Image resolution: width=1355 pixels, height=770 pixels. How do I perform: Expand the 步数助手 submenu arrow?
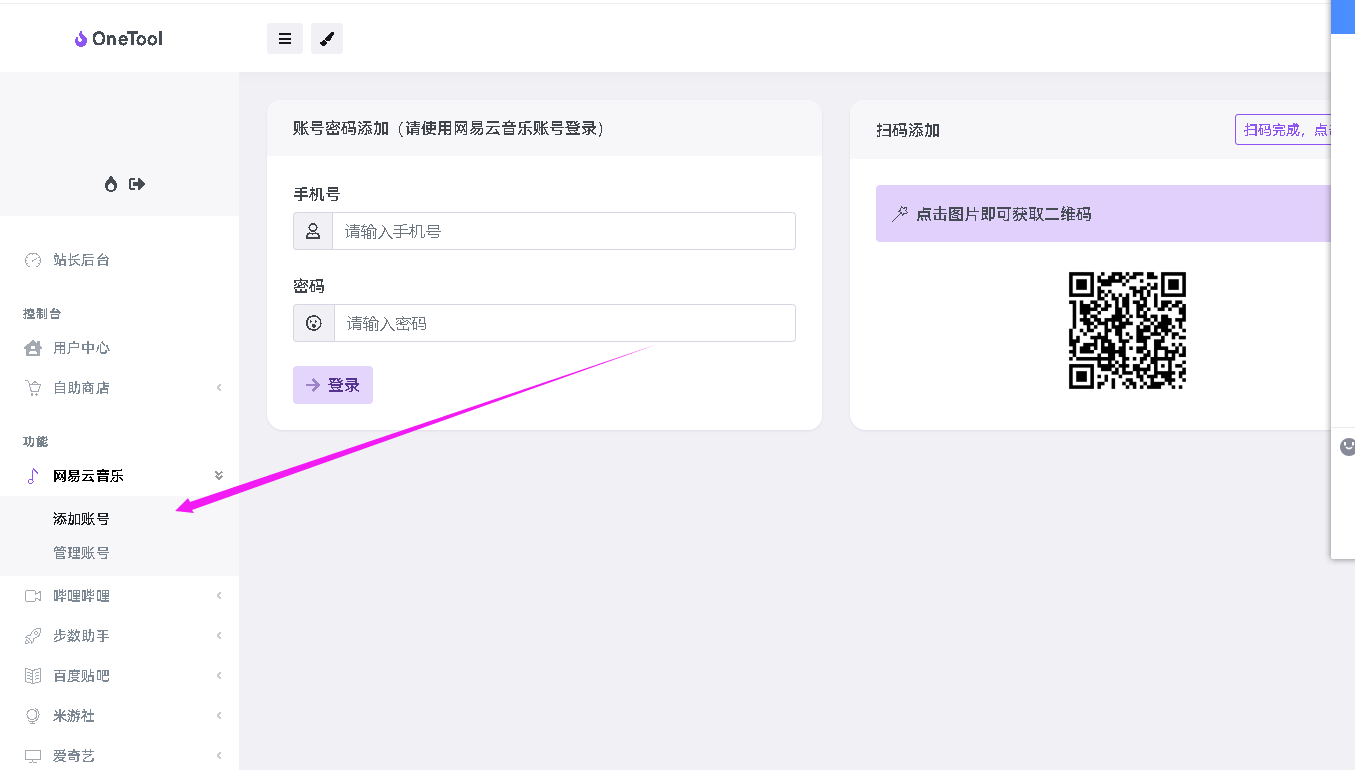pyautogui.click(x=219, y=636)
